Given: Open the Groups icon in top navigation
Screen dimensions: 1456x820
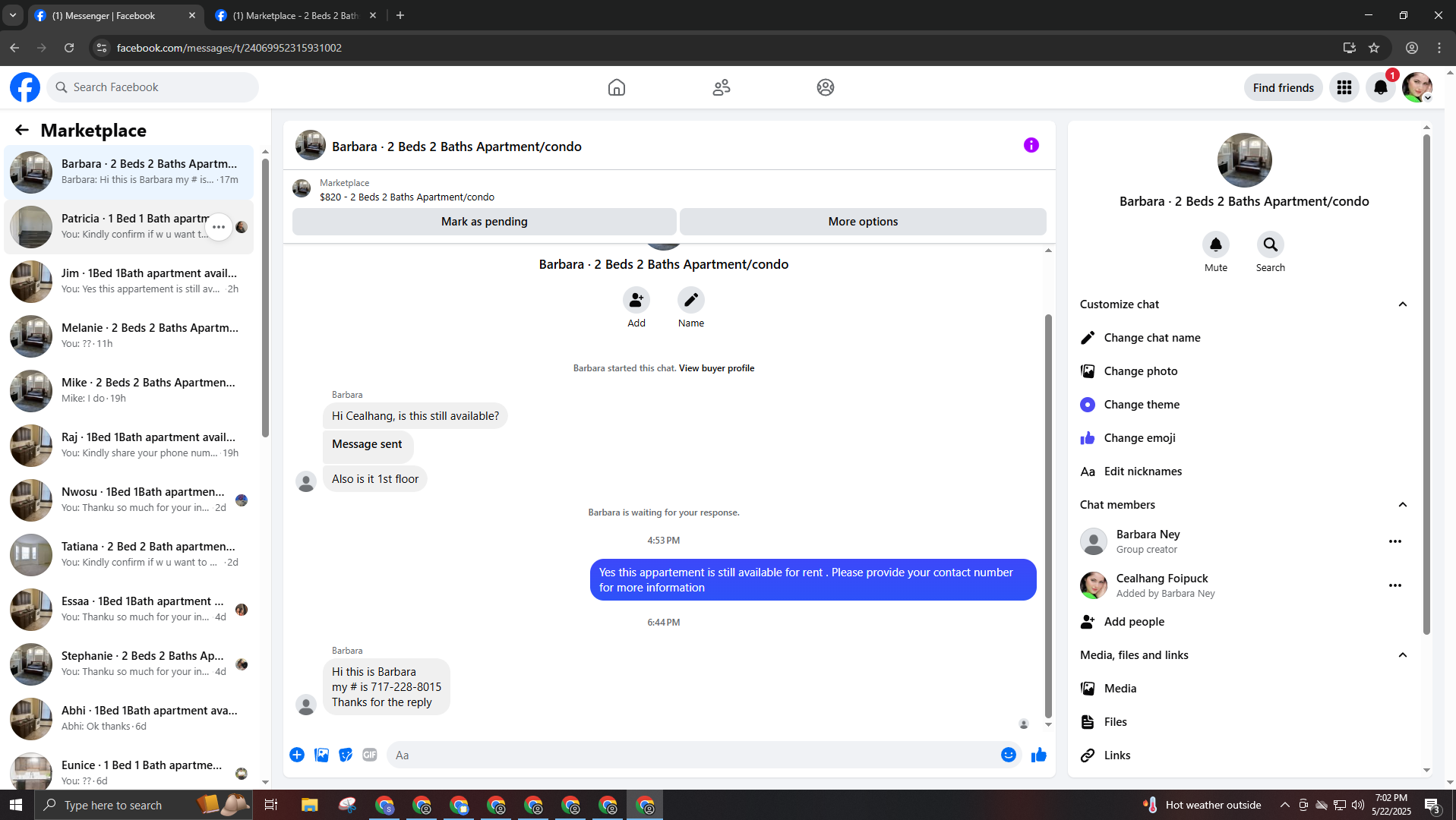Looking at the screenshot, I should point(826,87).
